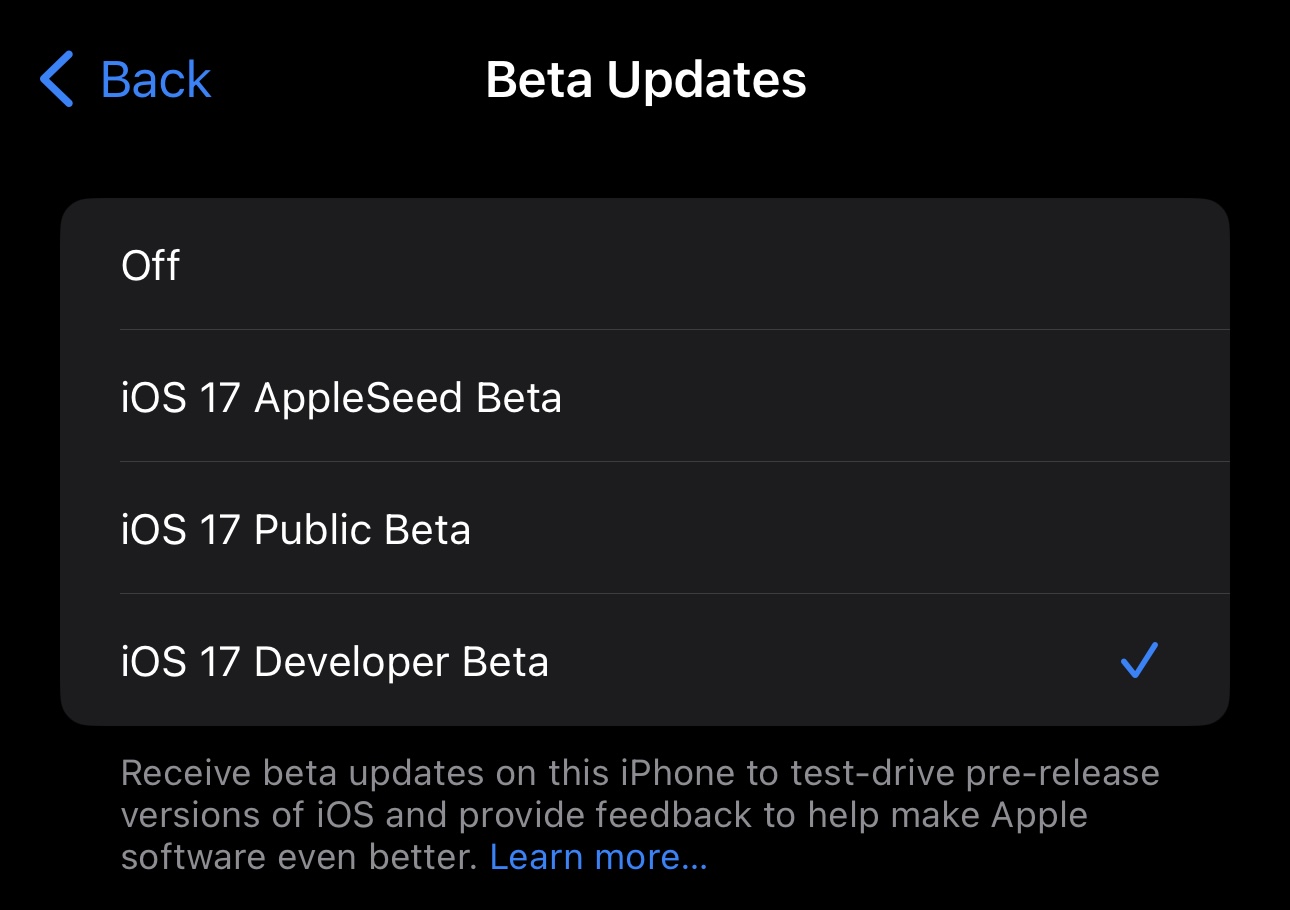Tap the blue Back chevron arrow
The height and width of the screenshot is (910, 1290).
pyautogui.click(x=57, y=80)
